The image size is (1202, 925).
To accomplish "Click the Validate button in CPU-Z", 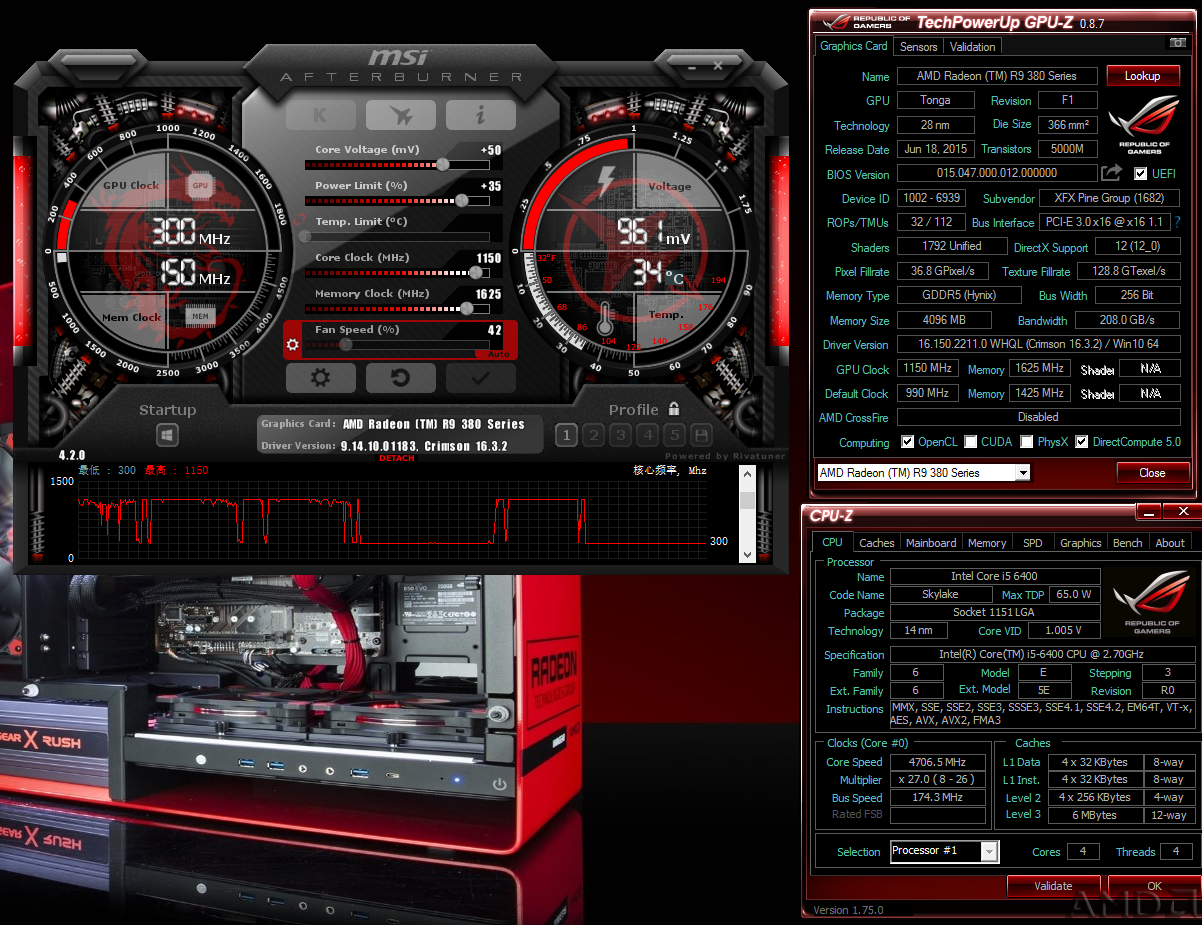I will click(x=1053, y=886).
